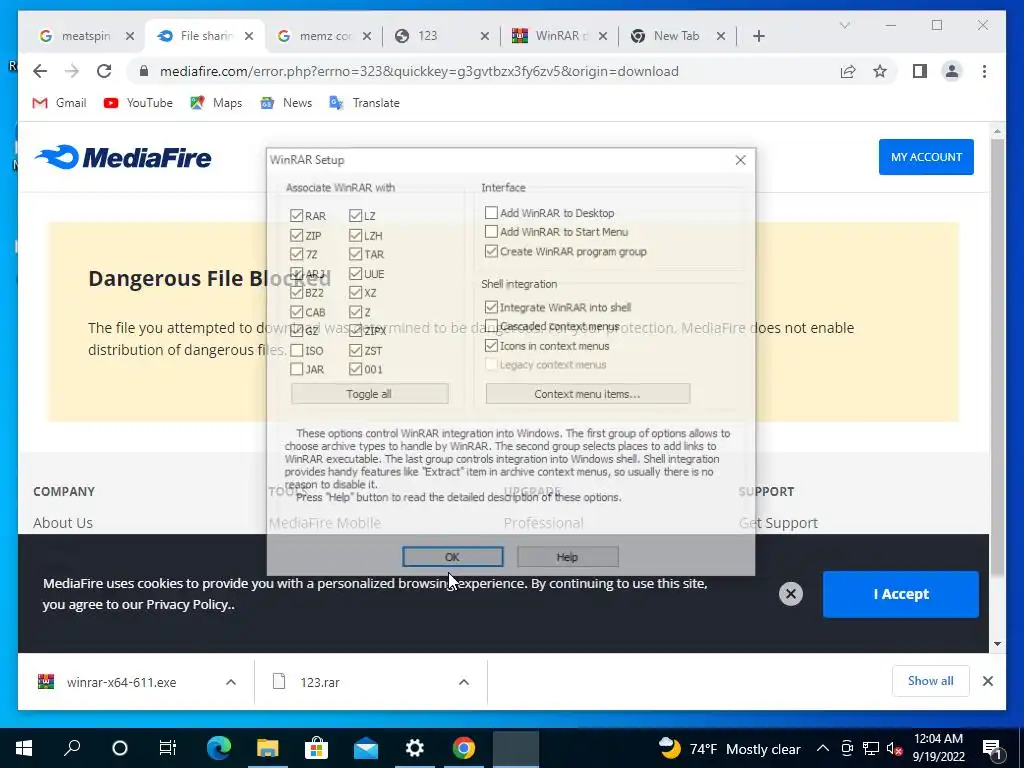Check Add WinRAR to Start Menu
The height and width of the screenshot is (768, 1024).
[491, 232]
